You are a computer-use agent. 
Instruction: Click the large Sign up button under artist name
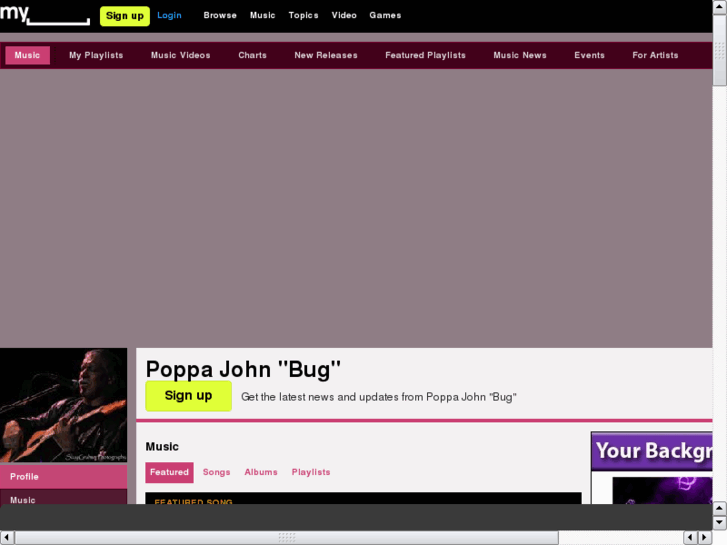(x=188, y=396)
